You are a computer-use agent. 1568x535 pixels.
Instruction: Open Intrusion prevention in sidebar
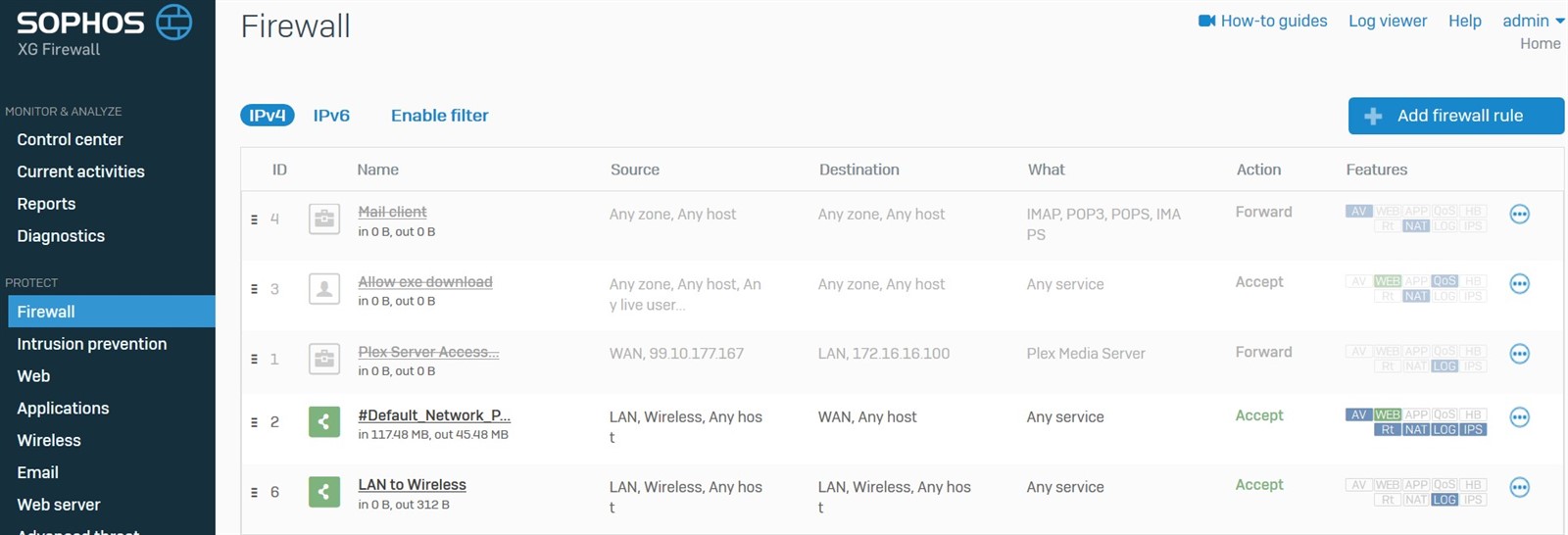(91, 344)
